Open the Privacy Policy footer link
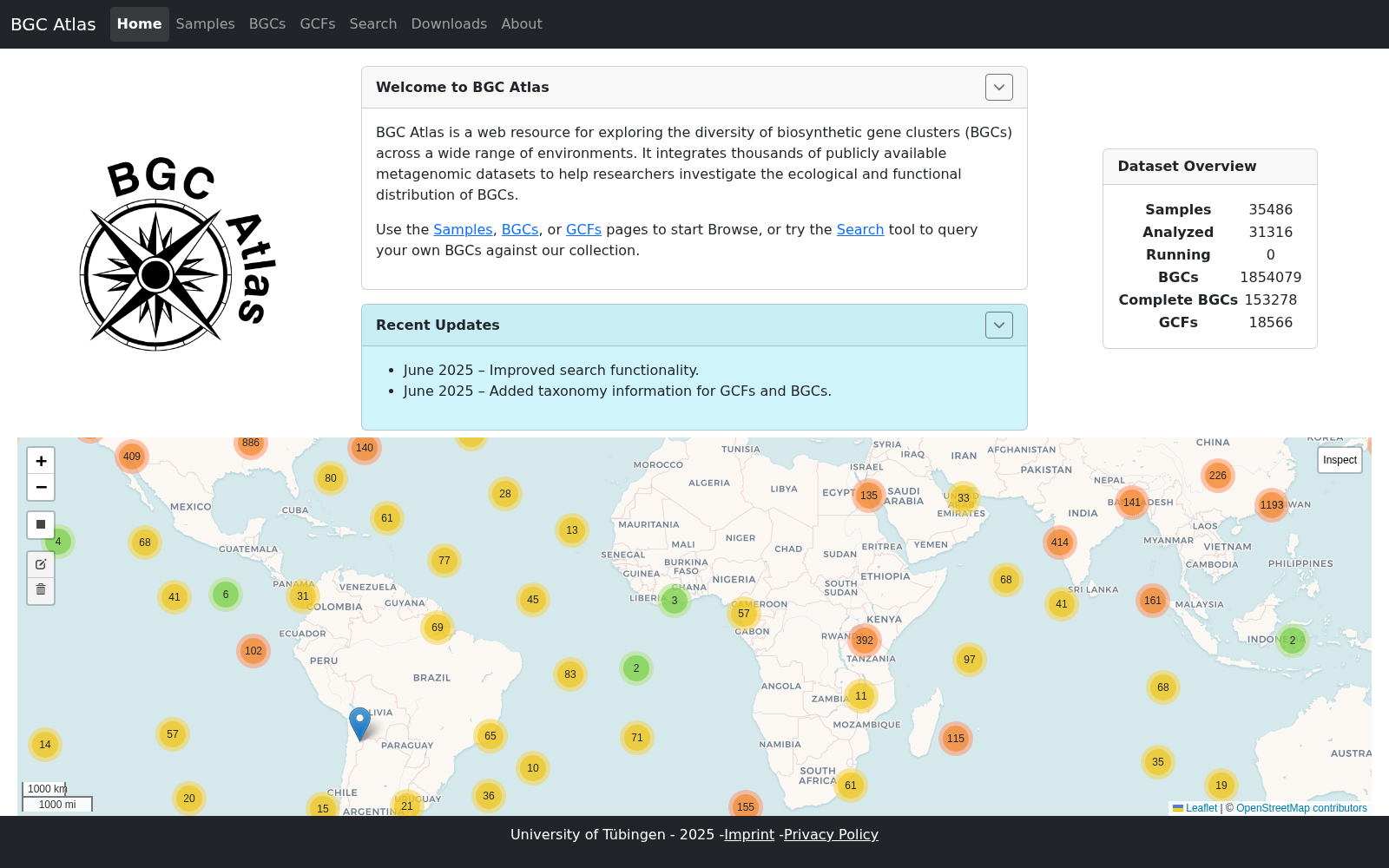 tap(831, 835)
